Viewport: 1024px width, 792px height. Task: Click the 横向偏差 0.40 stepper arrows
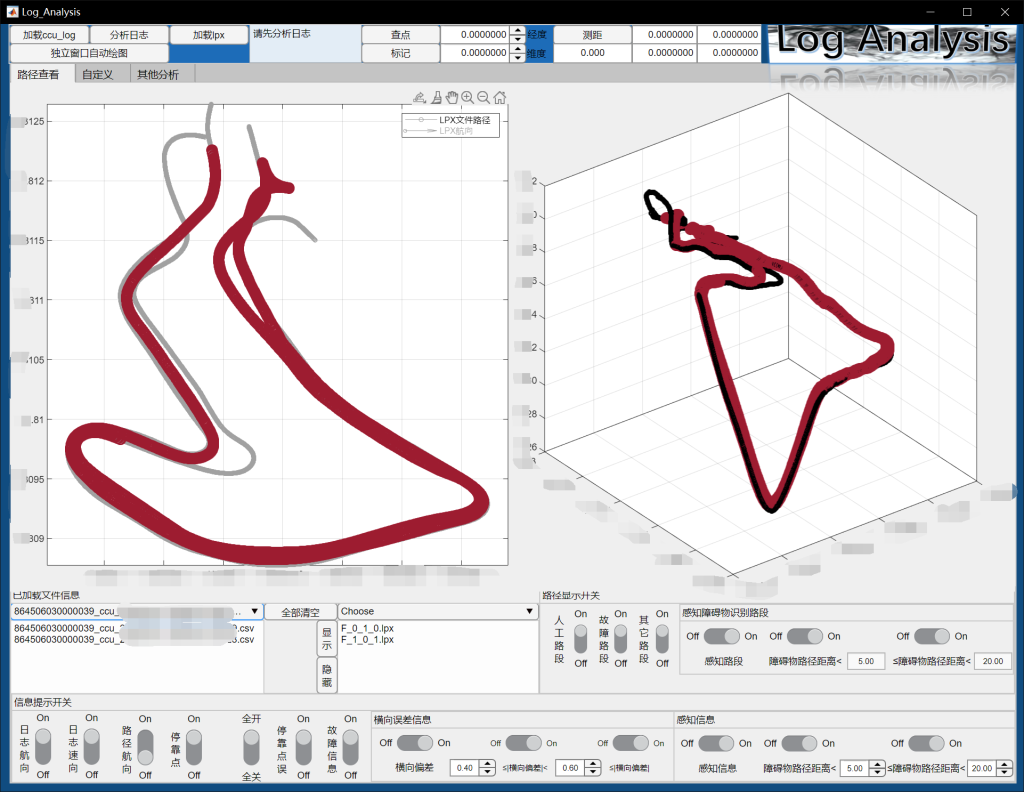pyautogui.click(x=487, y=768)
